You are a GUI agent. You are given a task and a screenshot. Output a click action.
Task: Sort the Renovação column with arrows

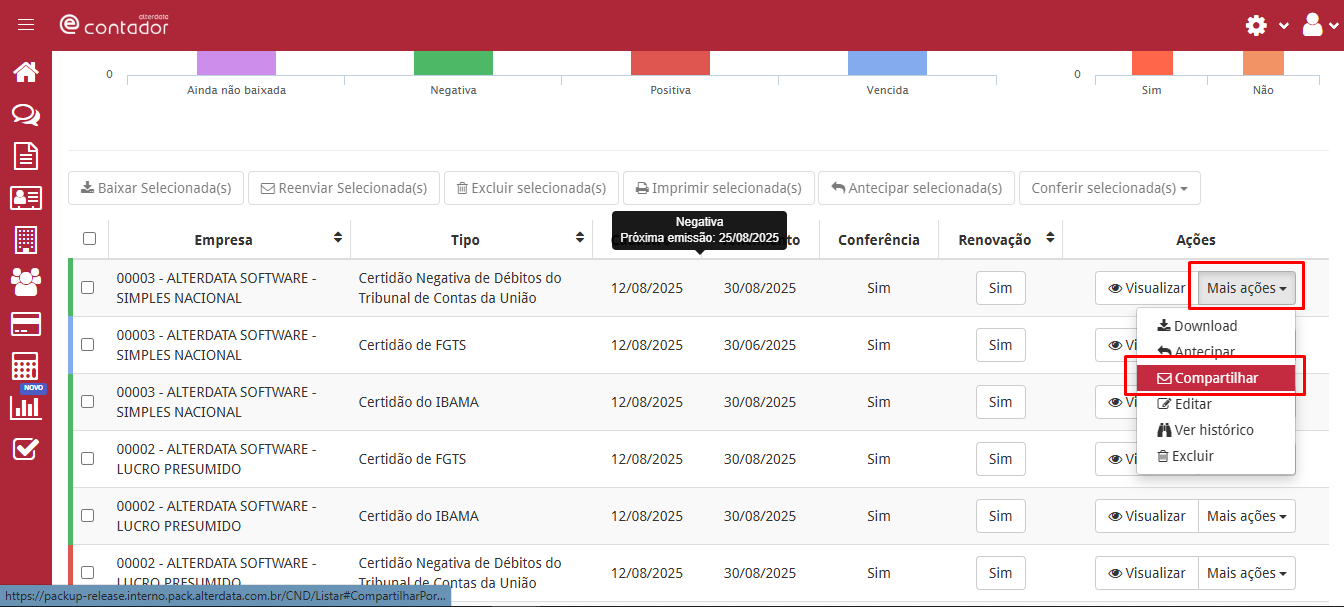pos(1050,238)
